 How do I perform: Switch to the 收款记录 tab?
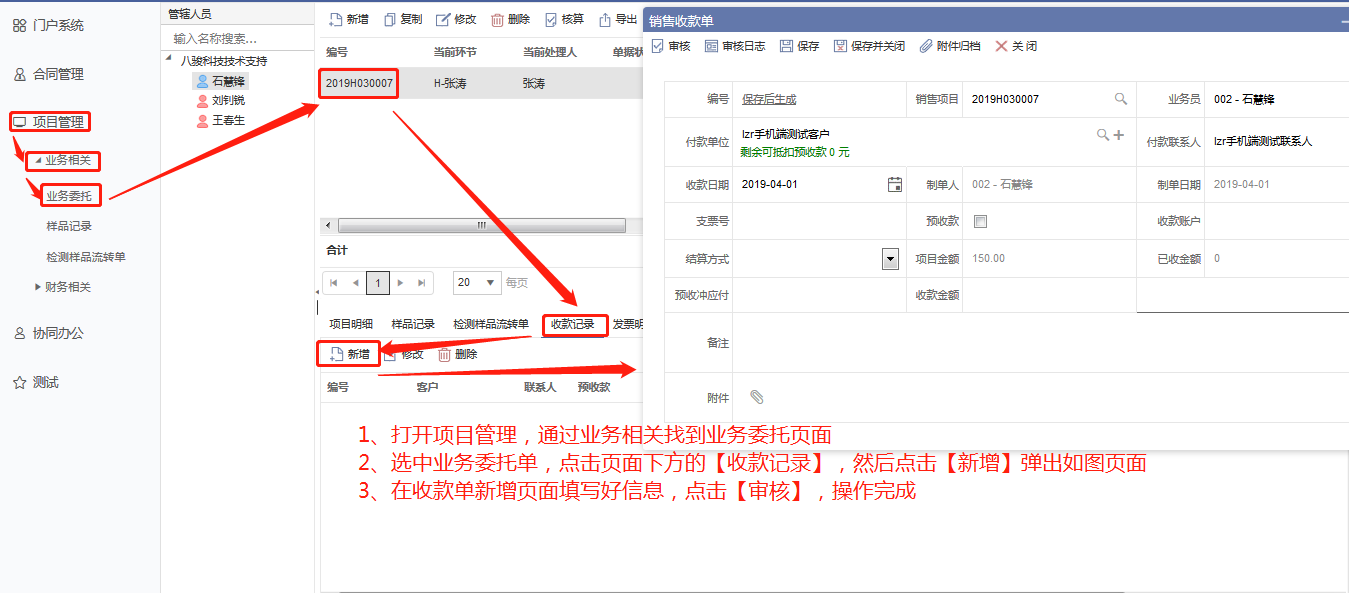[573, 324]
